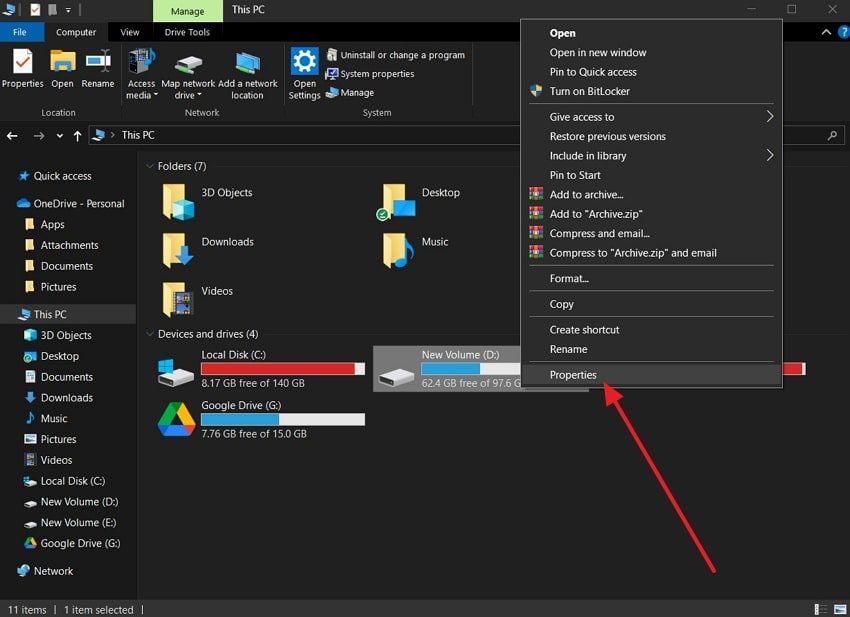Open System properties from ribbon
This screenshot has width=850, height=617.
370,74
